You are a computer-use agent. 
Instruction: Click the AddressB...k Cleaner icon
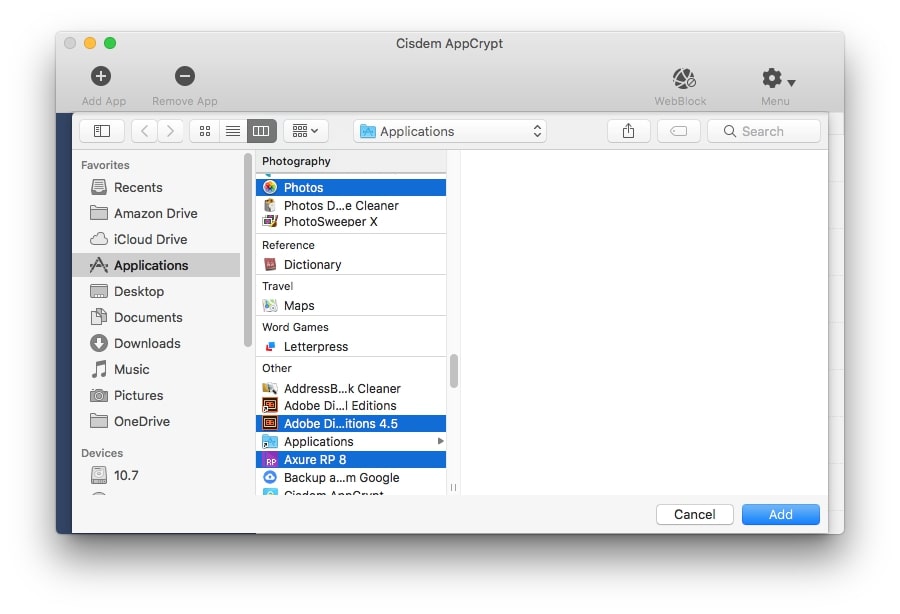tap(270, 388)
